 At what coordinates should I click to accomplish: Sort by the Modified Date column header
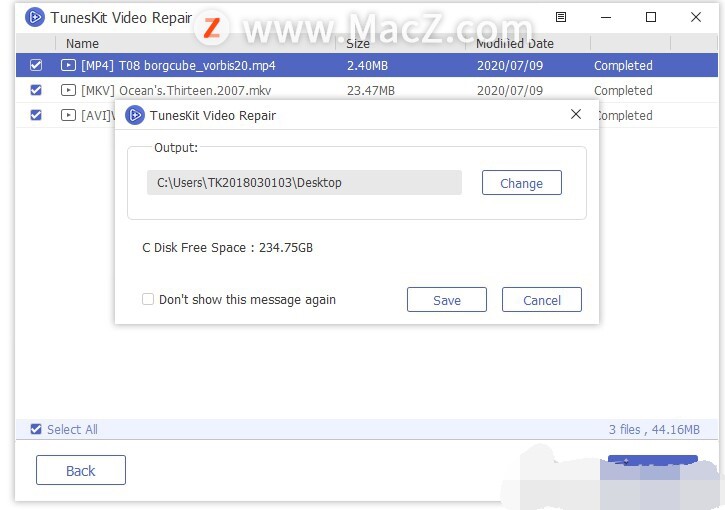click(x=515, y=44)
